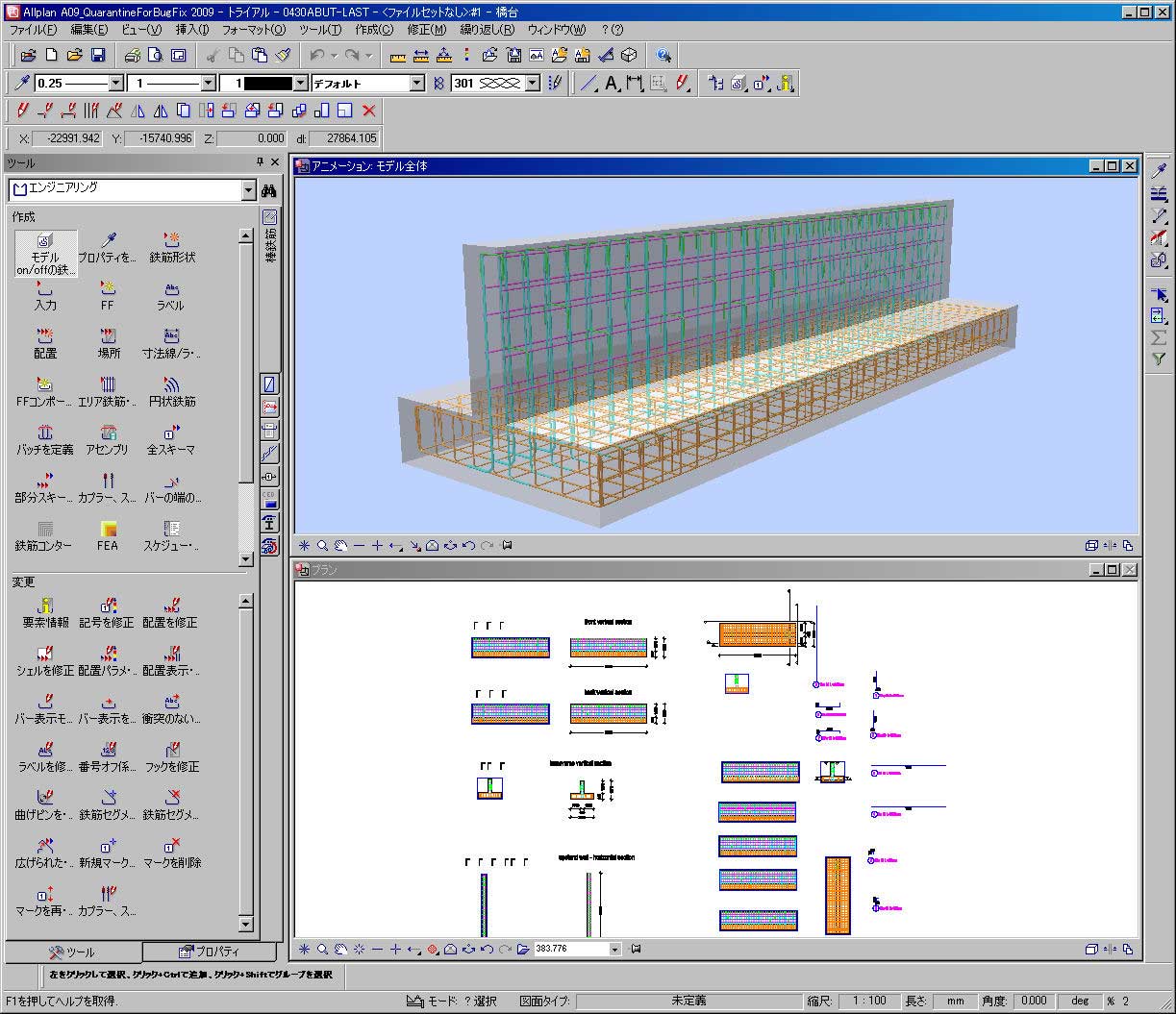Click the black pen color swatch

click(x=267, y=84)
